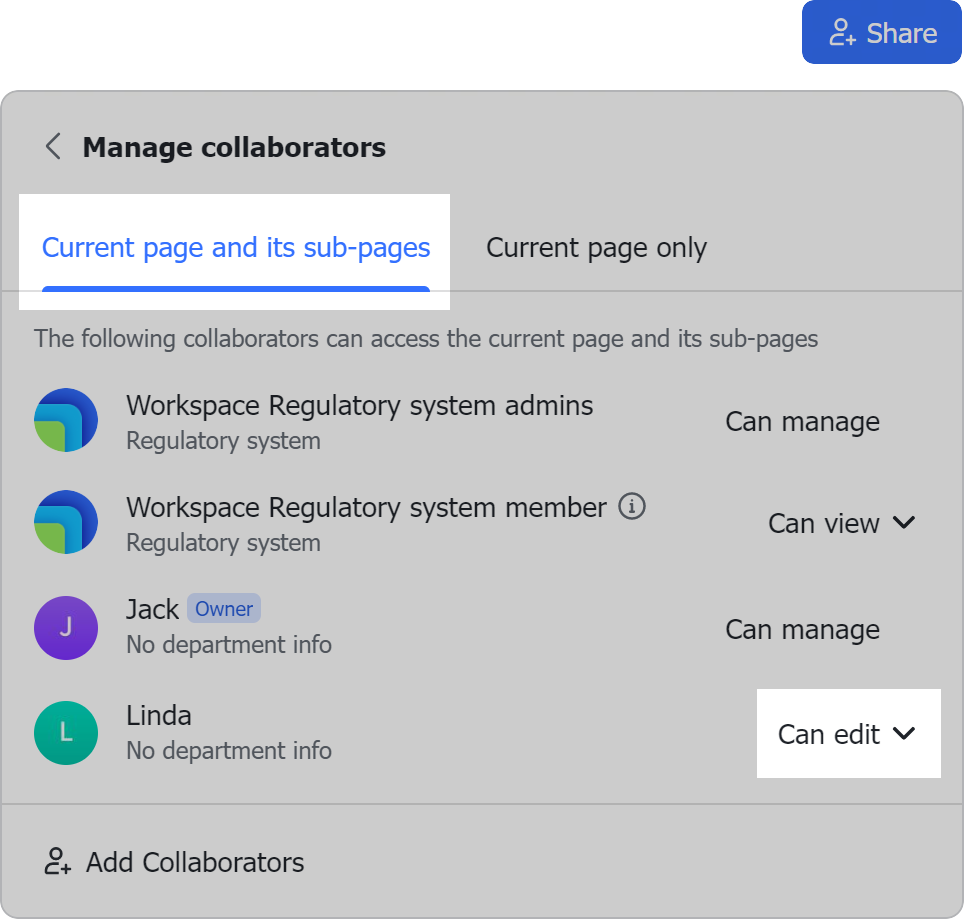Click Add Collaborators
Image resolution: width=964 pixels, height=919 pixels.
[193, 862]
